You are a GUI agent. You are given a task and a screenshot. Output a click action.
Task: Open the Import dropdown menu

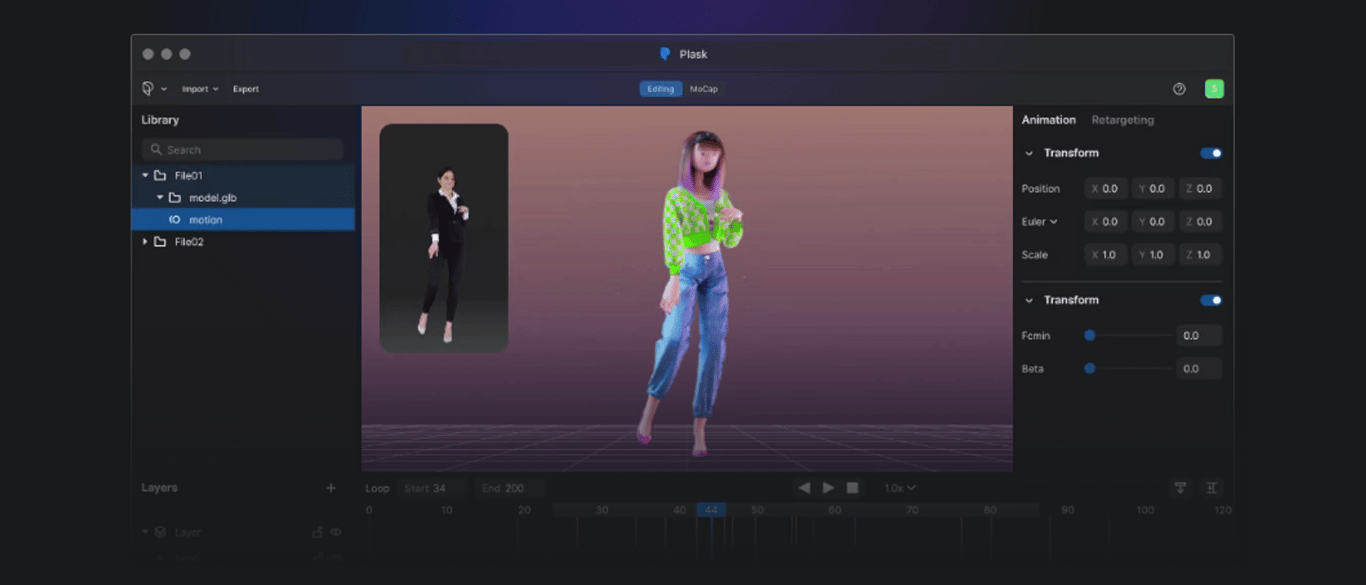(200, 89)
